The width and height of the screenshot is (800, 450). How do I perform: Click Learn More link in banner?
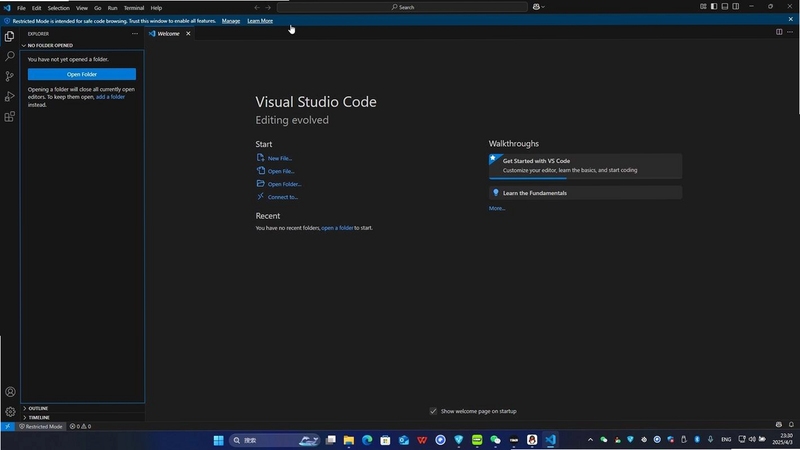click(260, 21)
